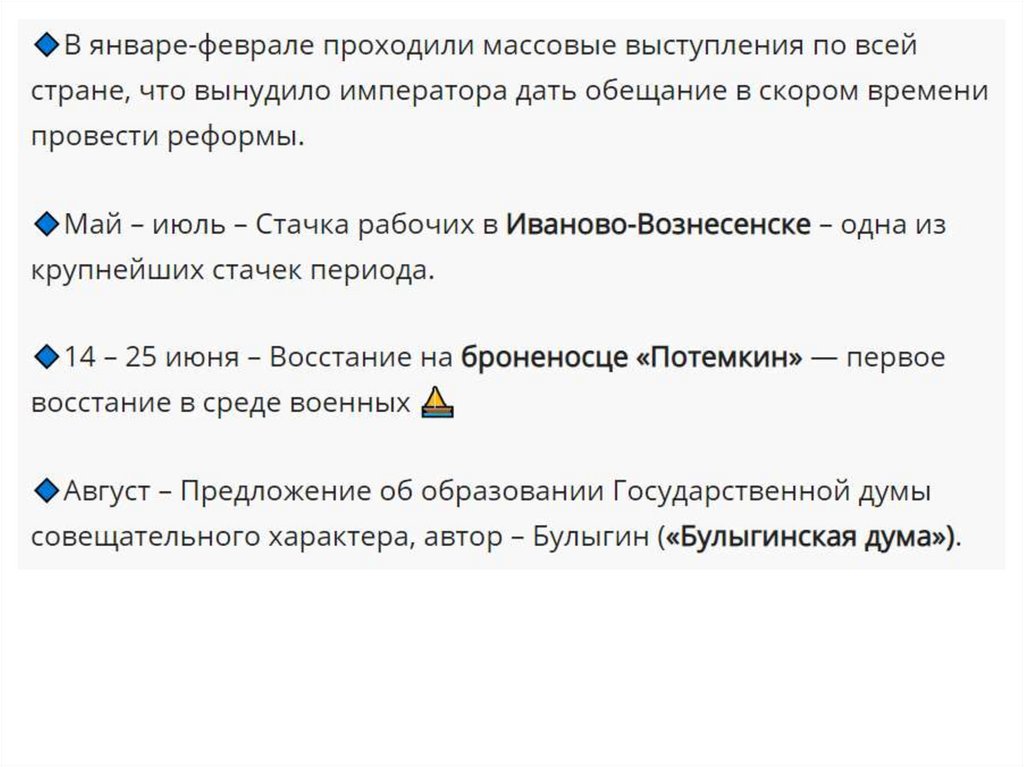This screenshot has width=1024, height=767.
Task: Click the ship emoji after "среде военных"
Action: pyautogui.click(x=438, y=403)
